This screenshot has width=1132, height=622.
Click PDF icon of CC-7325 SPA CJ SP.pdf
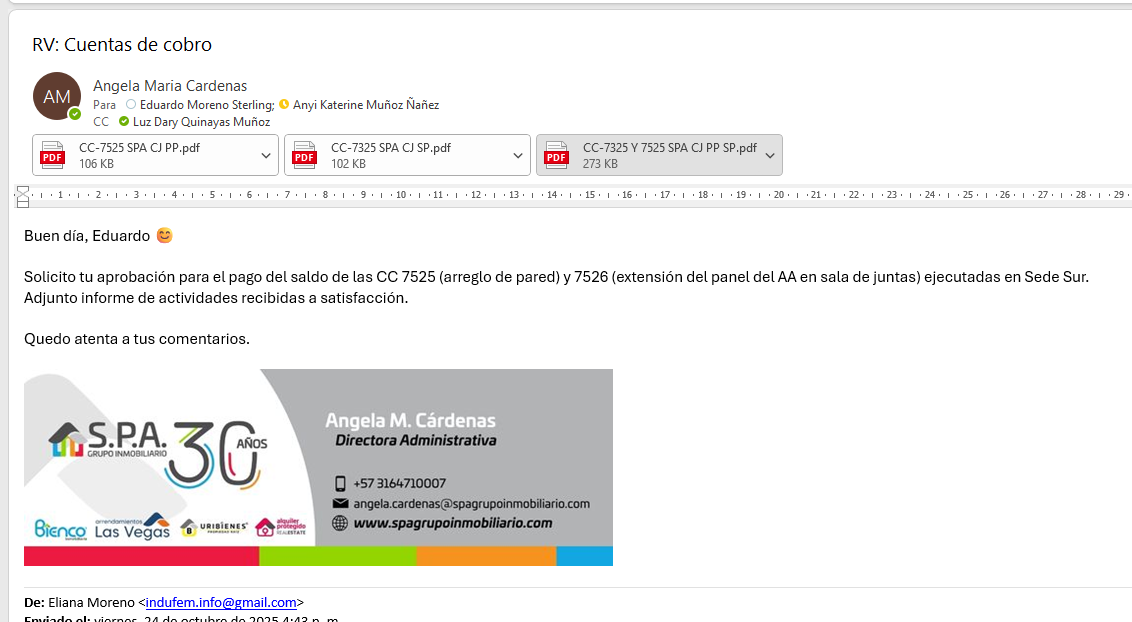point(303,155)
